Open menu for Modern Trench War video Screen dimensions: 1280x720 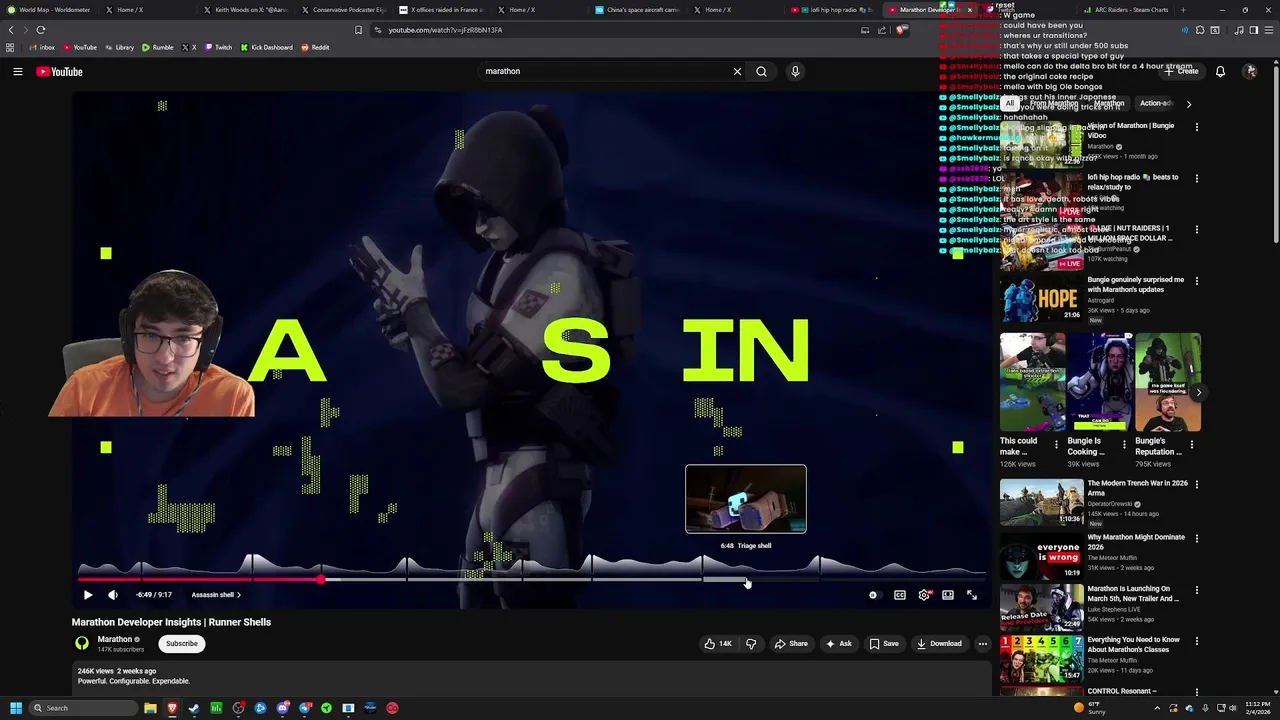pyautogui.click(x=1197, y=484)
